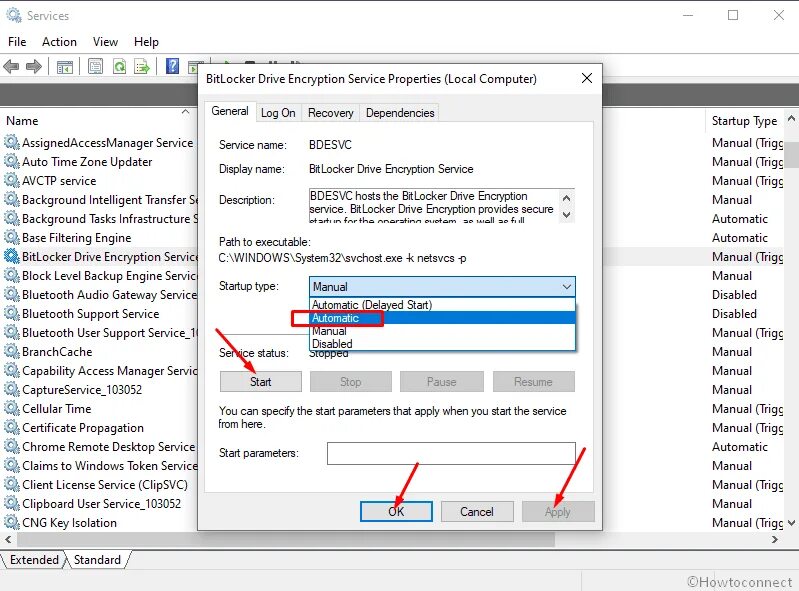Click gear icon of Background Intelligent Transfer
Image resolution: width=799 pixels, height=591 pixels.
(x=12, y=199)
